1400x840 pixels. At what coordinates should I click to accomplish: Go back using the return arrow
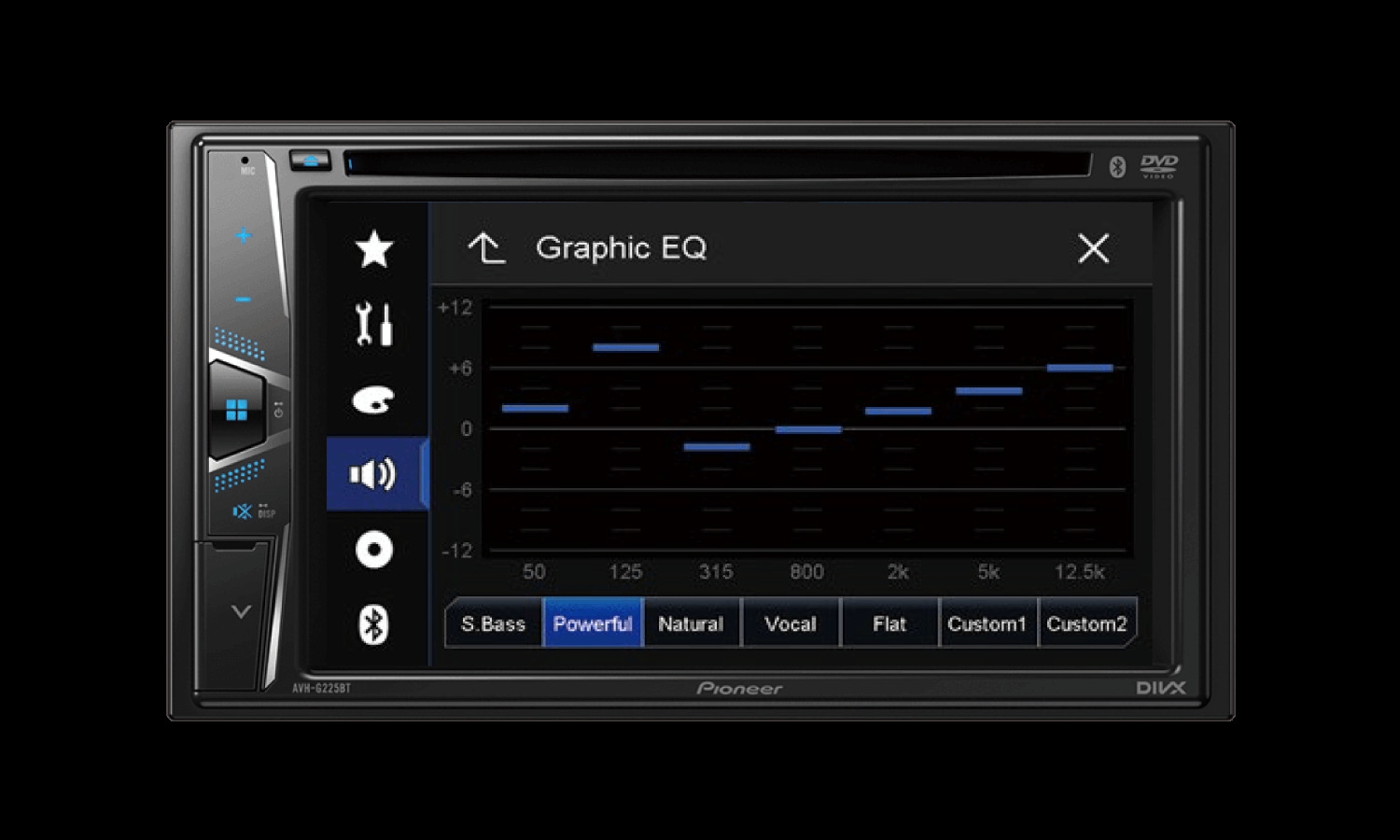pyautogui.click(x=486, y=248)
